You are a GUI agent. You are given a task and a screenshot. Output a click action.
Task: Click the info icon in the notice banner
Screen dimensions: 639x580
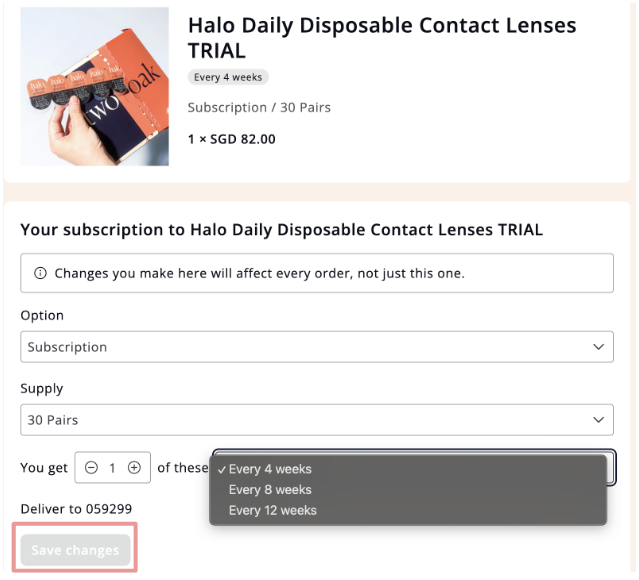[x=40, y=273]
